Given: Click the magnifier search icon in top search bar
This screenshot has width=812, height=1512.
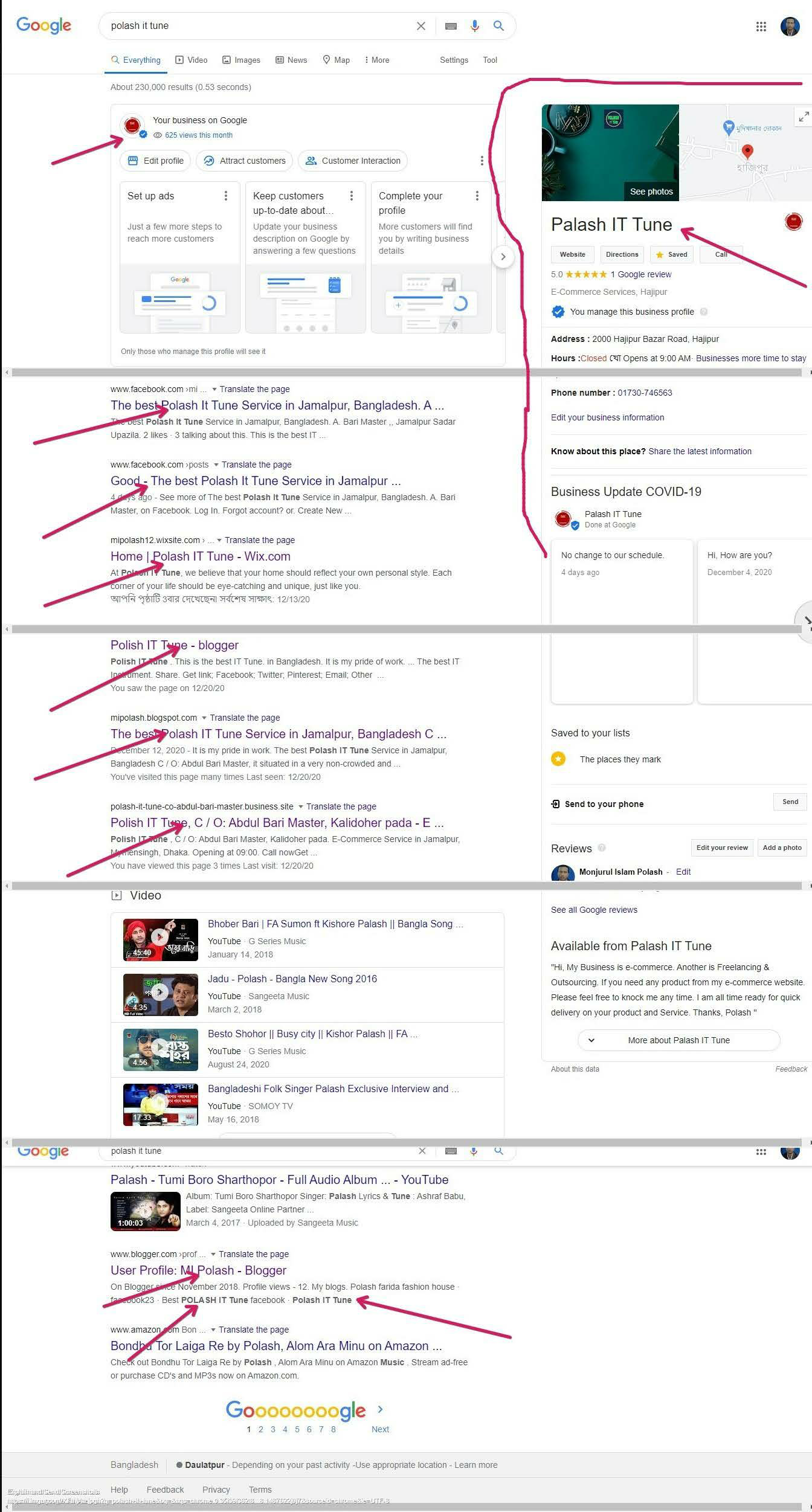Looking at the screenshot, I should (498, 25).
